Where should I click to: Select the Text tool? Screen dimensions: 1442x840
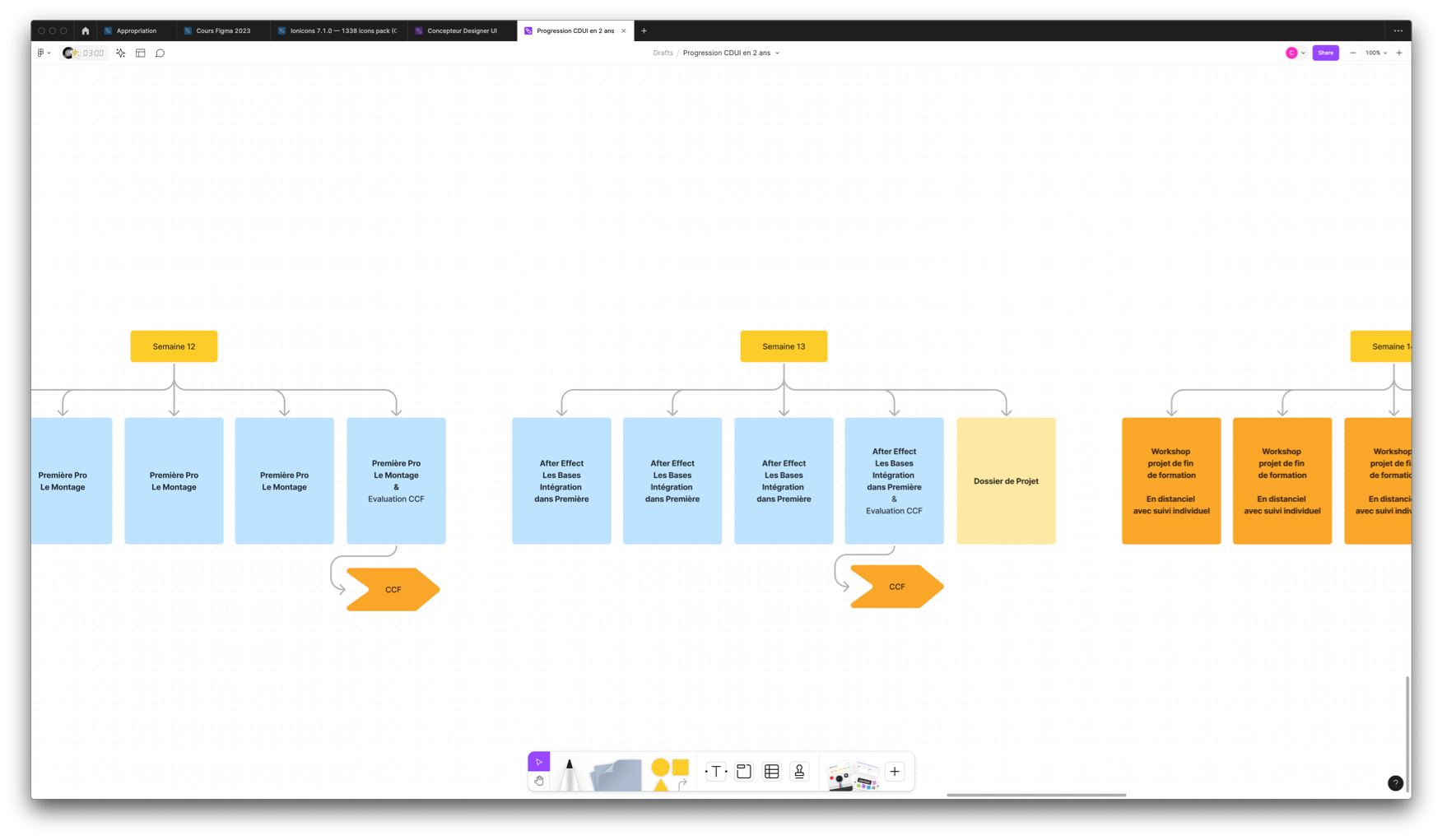pyautogui.click(x=716, y=772)
